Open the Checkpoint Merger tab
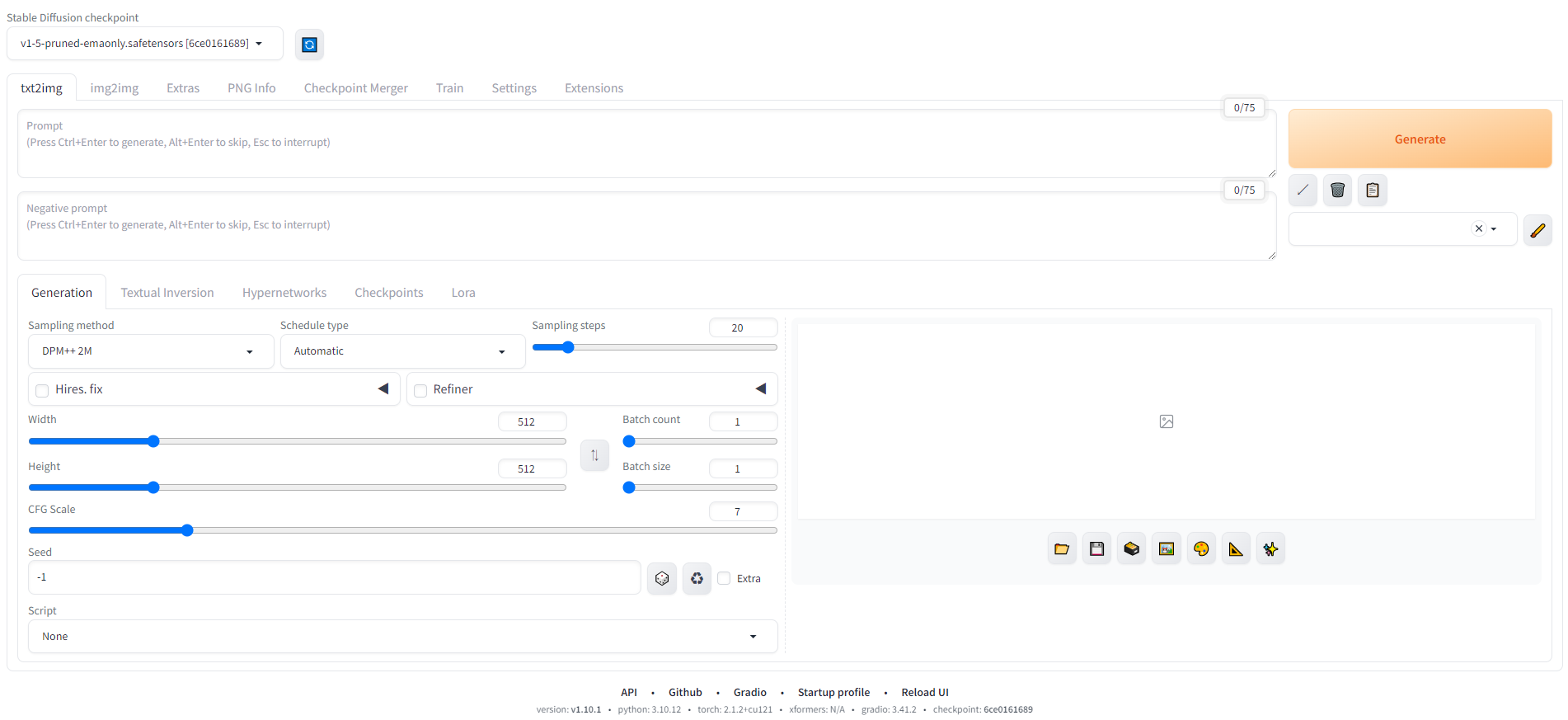Screen dimensions: 1568x720 [x=356, y=88]
